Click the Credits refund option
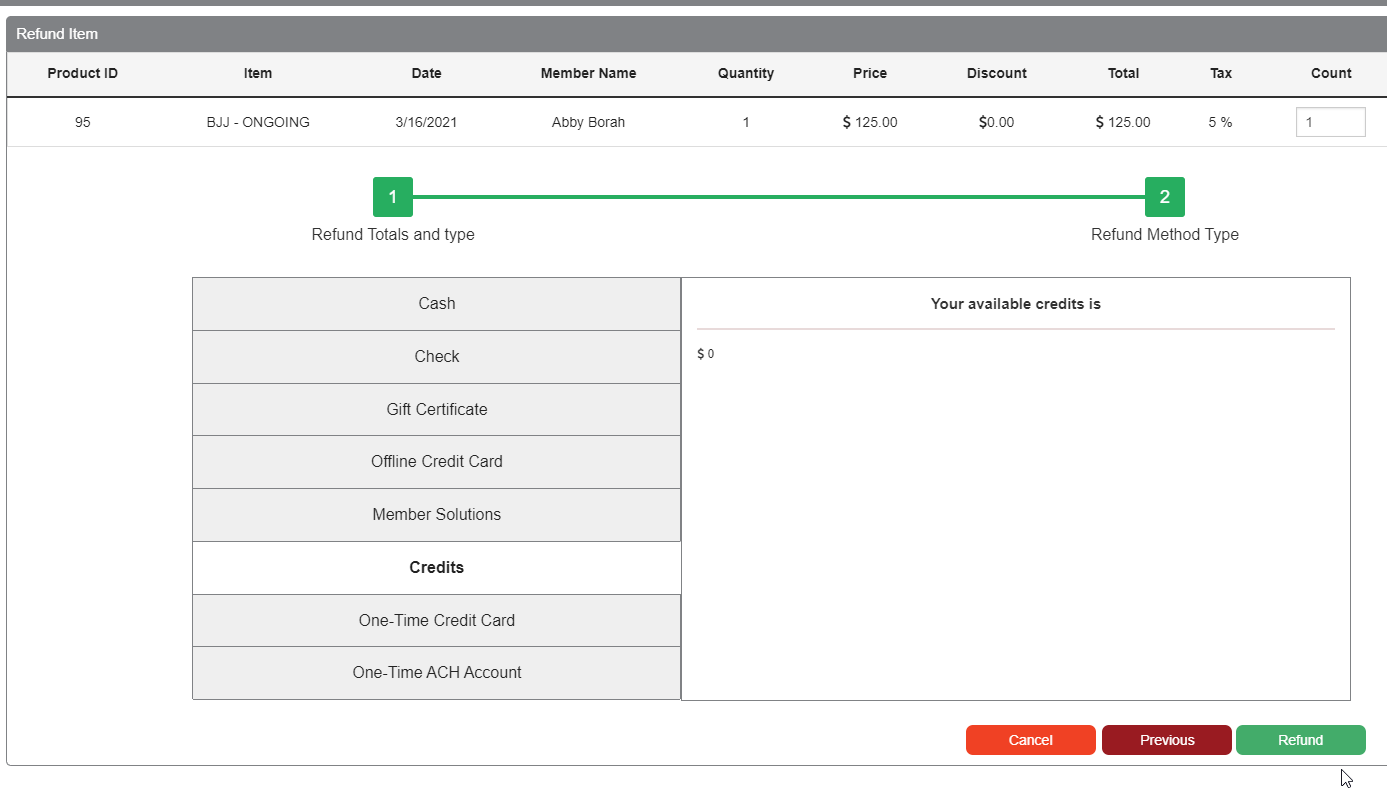This screenshot has height=804, width=1387. coord(436,568)
